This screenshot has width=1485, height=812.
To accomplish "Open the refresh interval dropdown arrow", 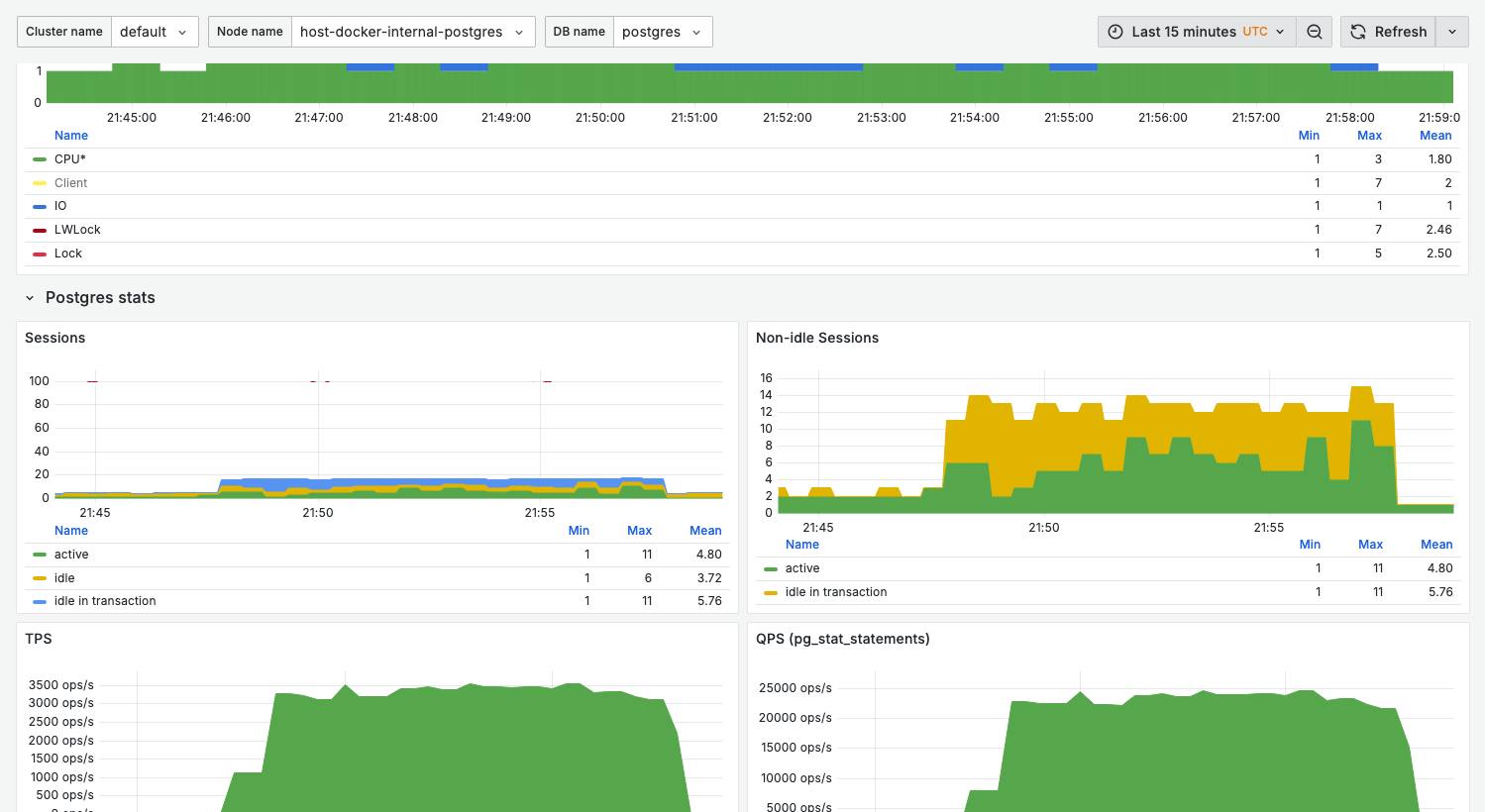I will coord(1452,32).
